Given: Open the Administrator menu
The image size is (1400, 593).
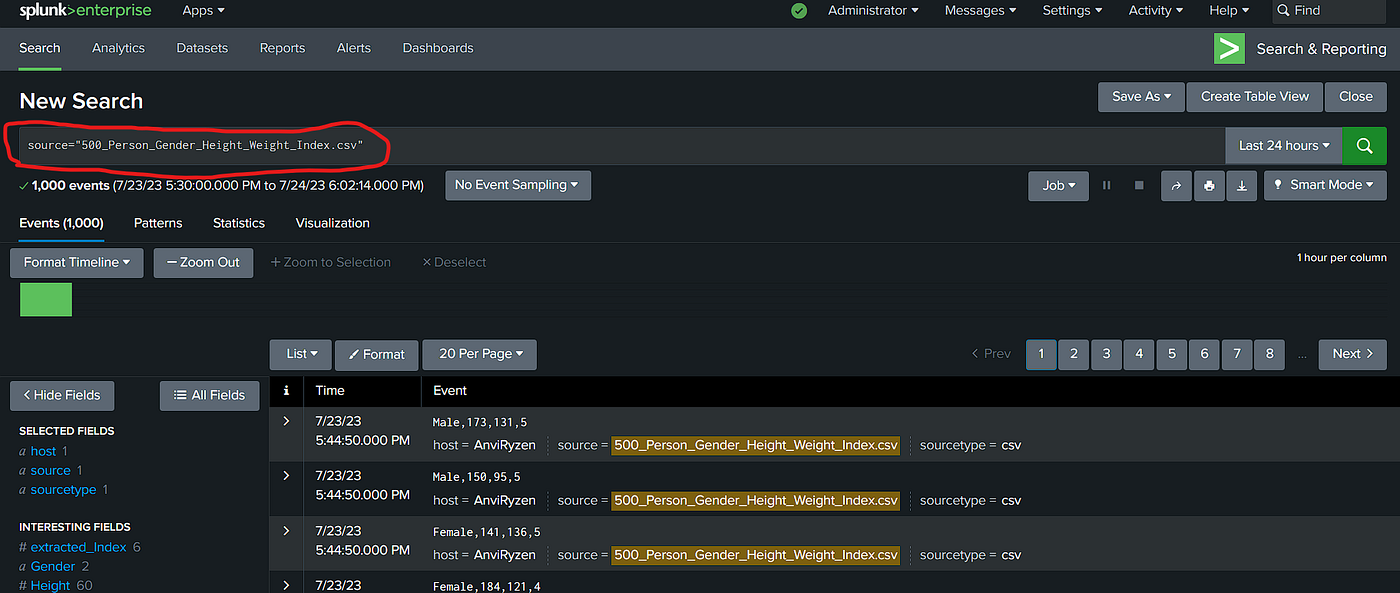Looking at the screenshot, I should click(873, 10).
